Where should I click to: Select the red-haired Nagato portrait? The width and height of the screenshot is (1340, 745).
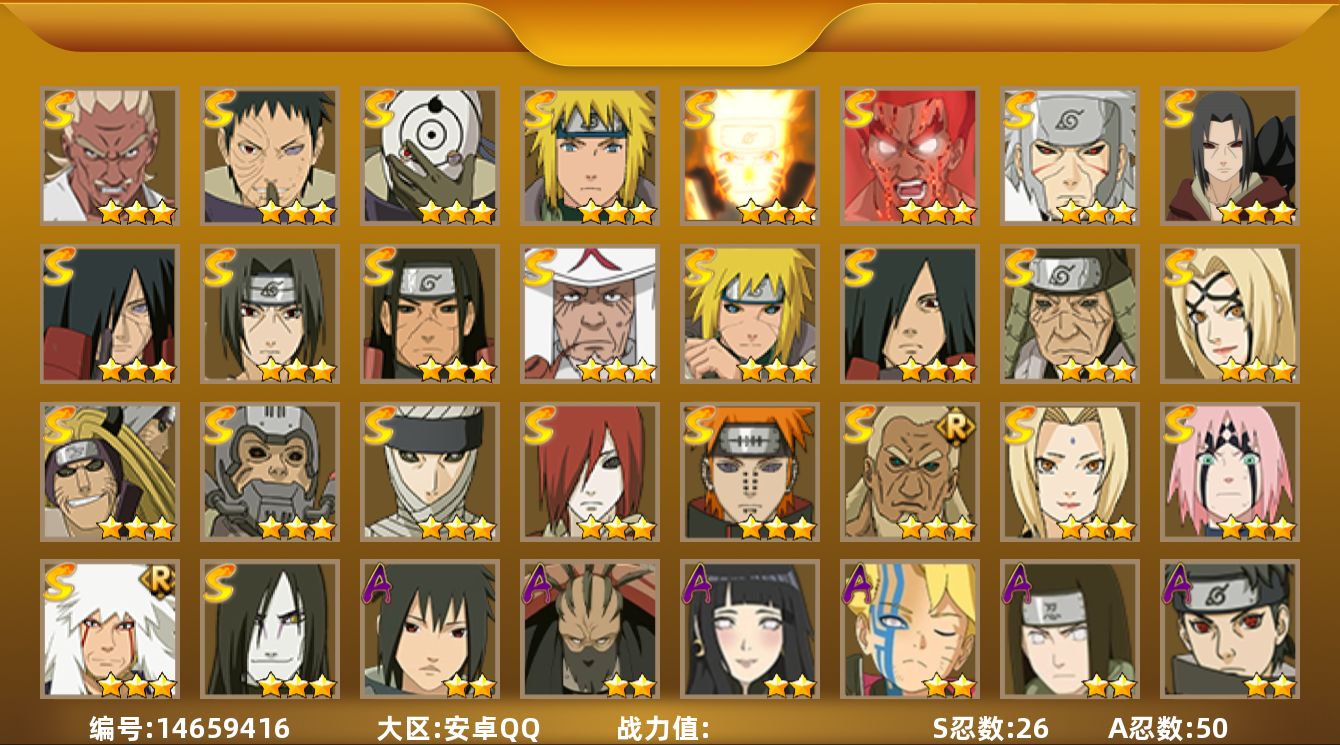(590, 472)
